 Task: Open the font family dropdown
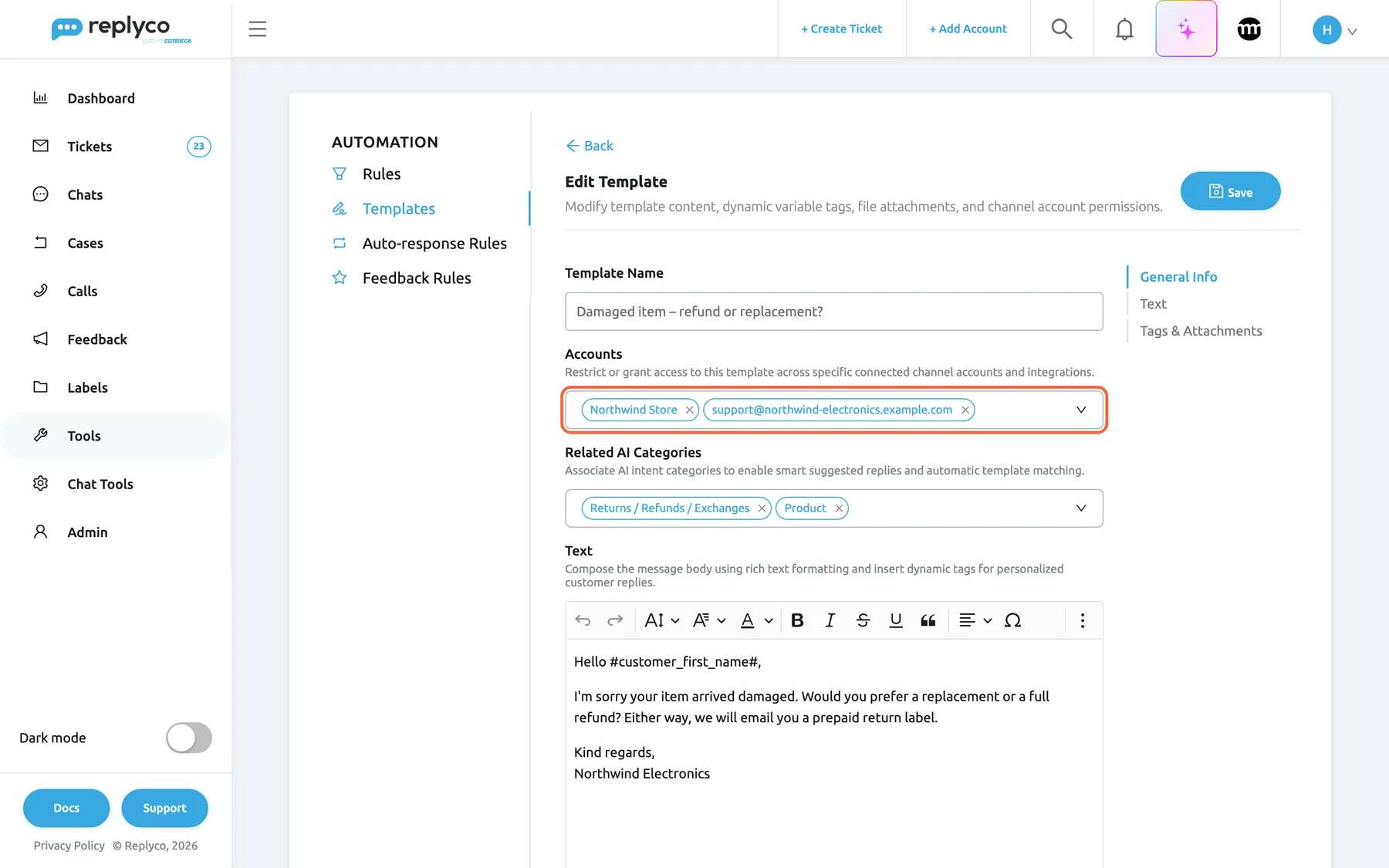coord(709,620)
